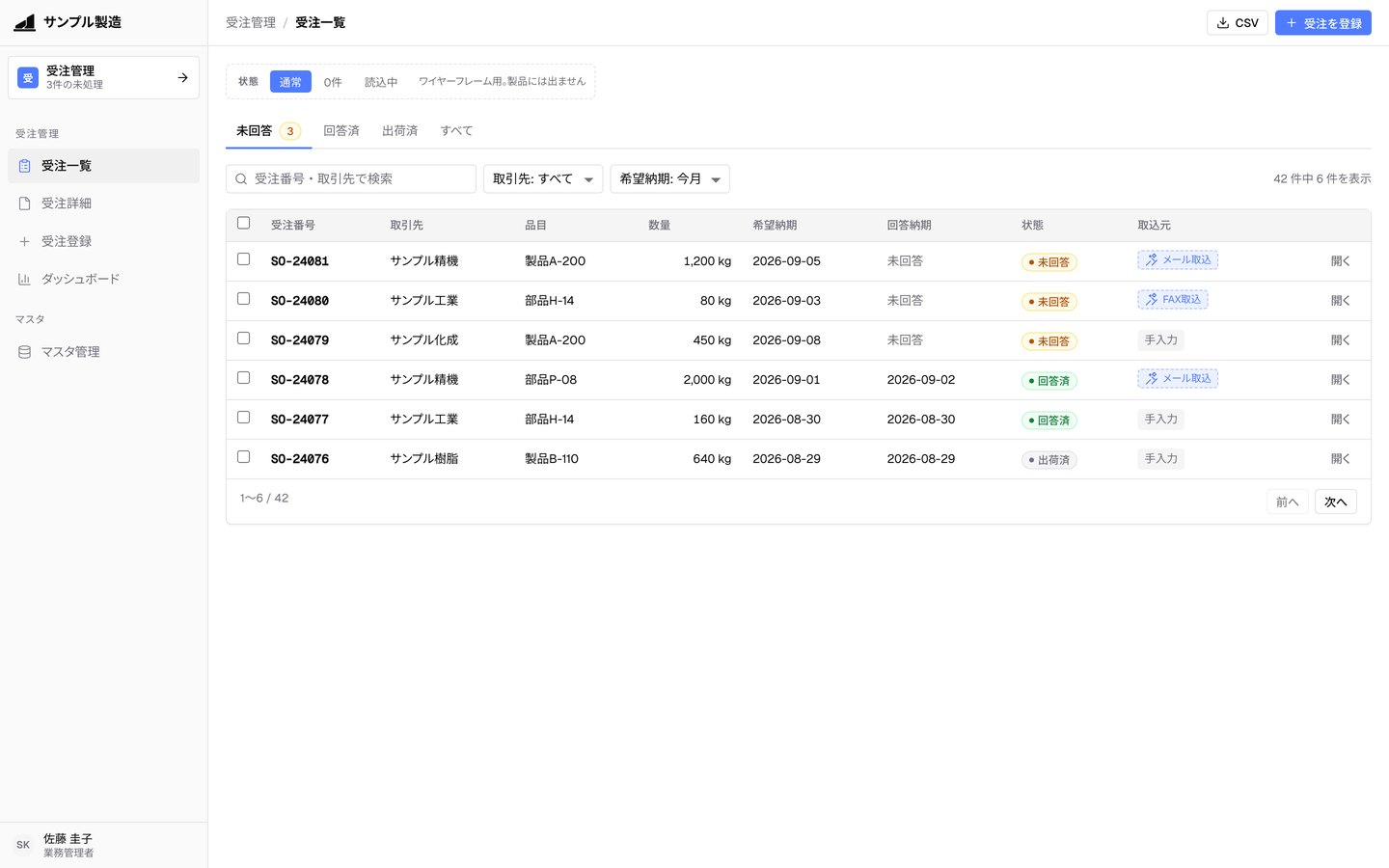The image size is (1389, 868).
Task: Click the search magnifier icon
Action: tap(241, 179)
